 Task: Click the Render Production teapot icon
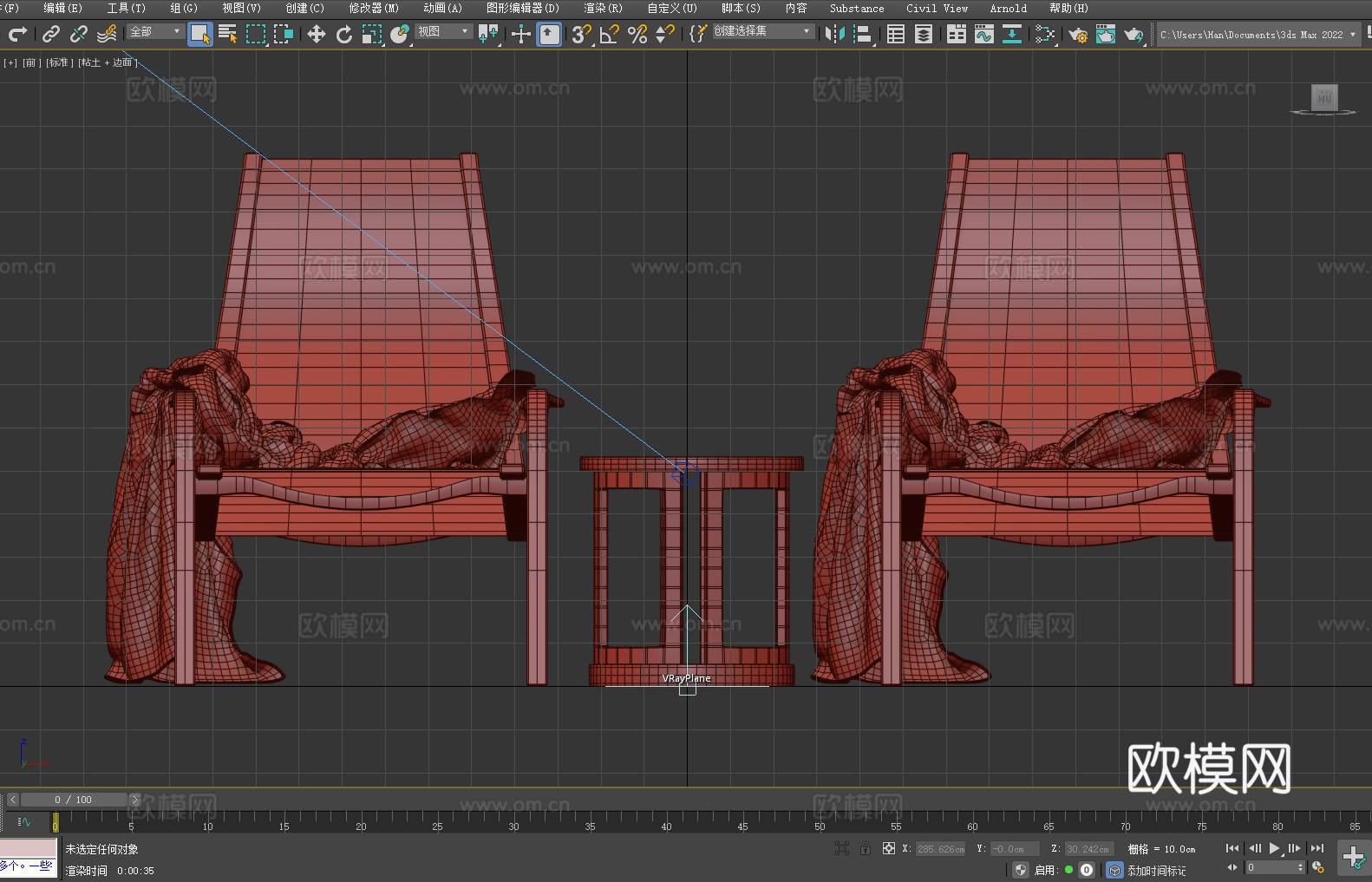[x=1134, y=35]
